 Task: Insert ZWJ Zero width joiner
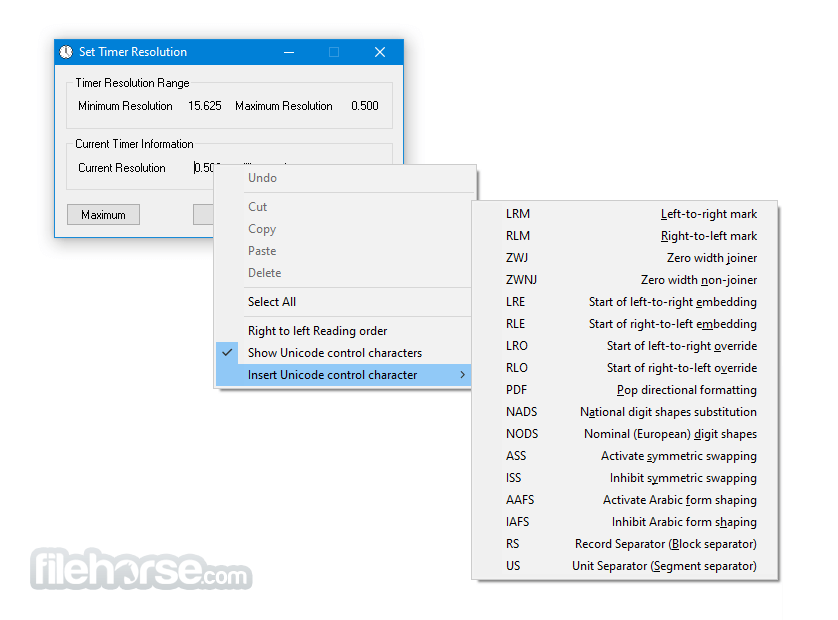(x=624, y=258)
